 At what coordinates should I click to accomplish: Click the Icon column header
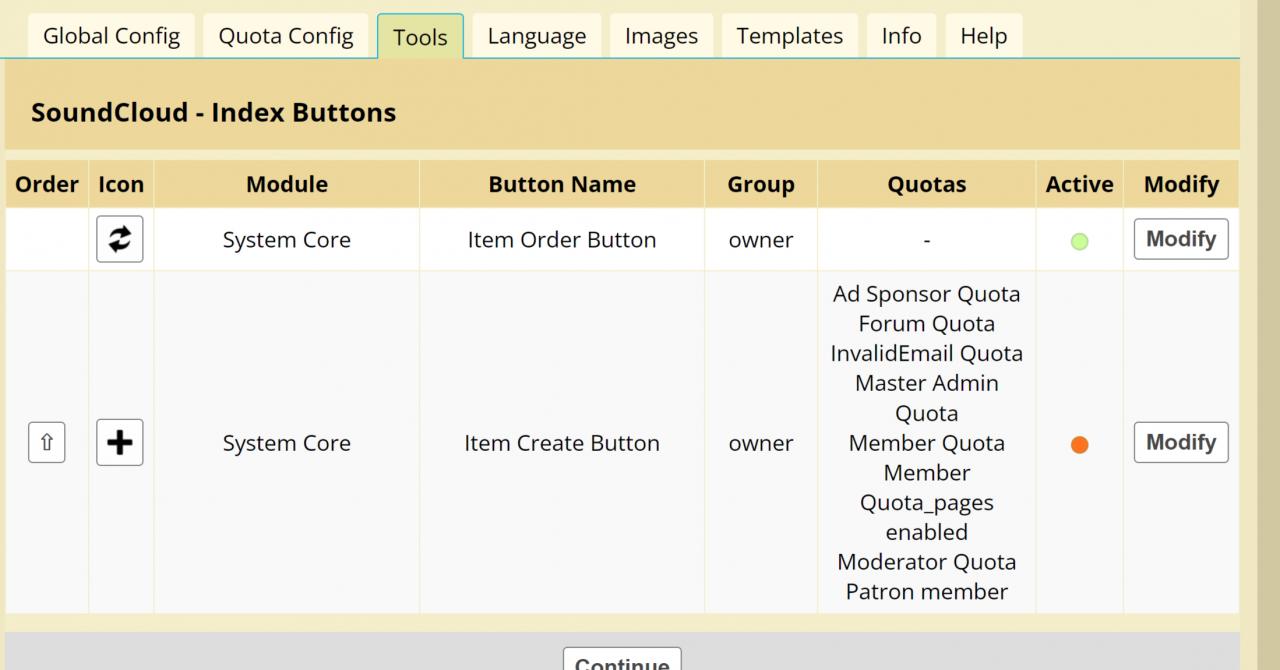[x=121, y=184]
